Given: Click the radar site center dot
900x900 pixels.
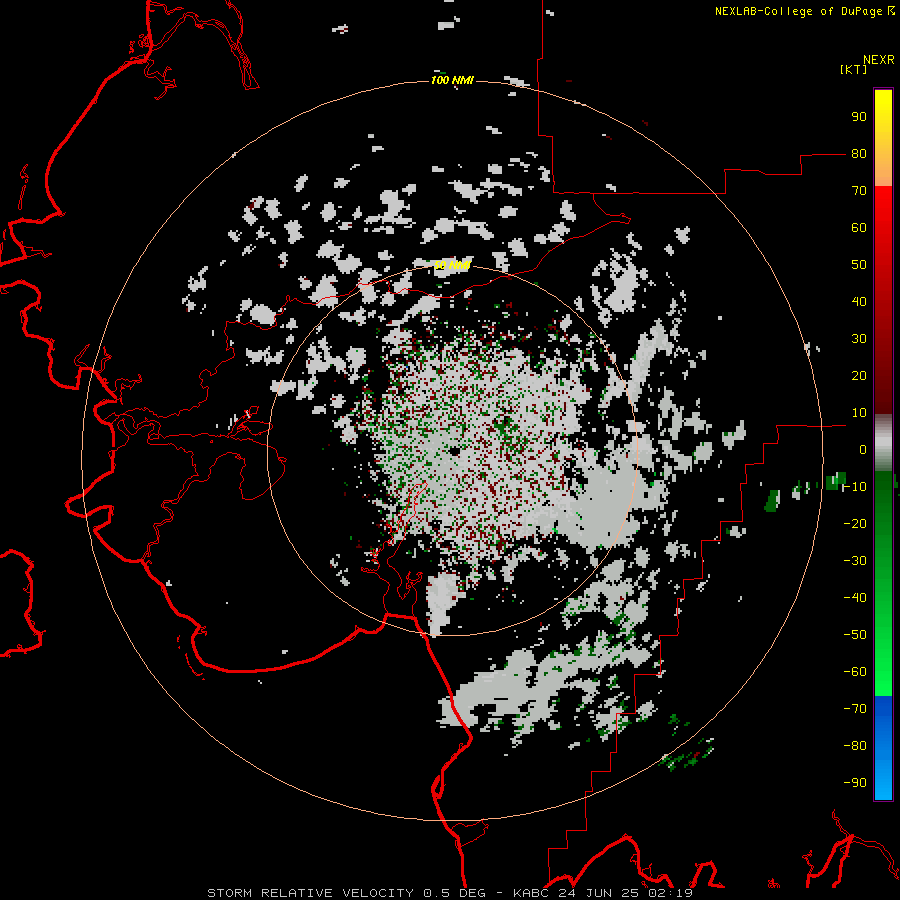Looking at the screenshot, I should coord(453,451).
